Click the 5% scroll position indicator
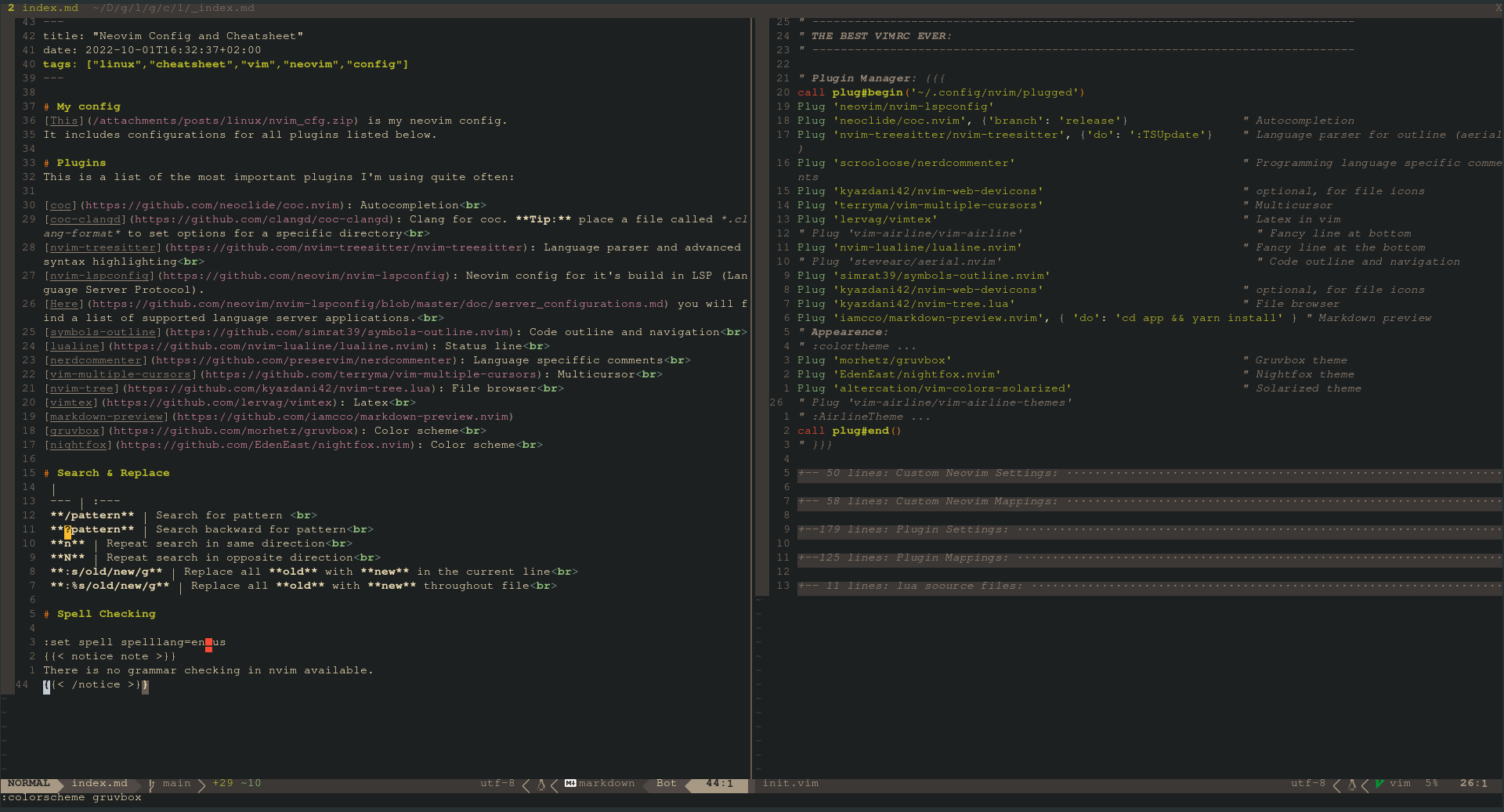 [1432, 784]
